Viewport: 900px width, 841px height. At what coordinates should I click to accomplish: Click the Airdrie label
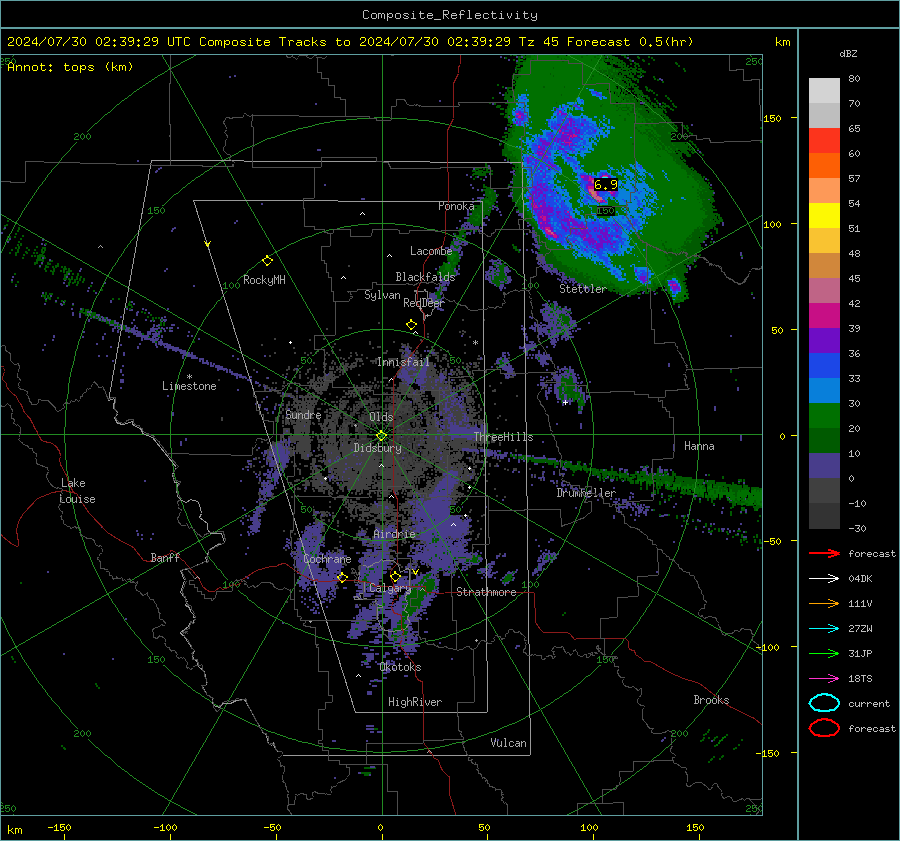click(394, 534)
